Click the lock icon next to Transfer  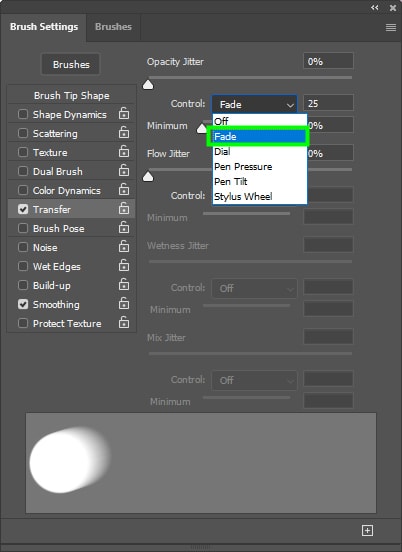(x=124, y=209)
